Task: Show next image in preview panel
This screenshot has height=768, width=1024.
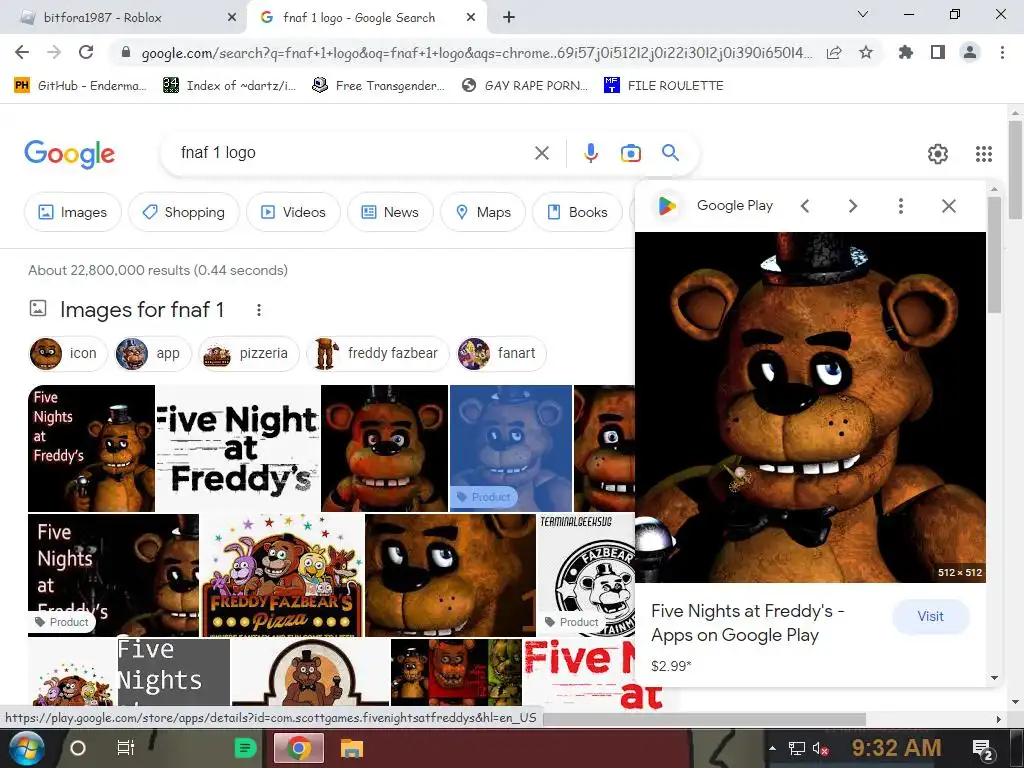Action: (x=852, y=206)
